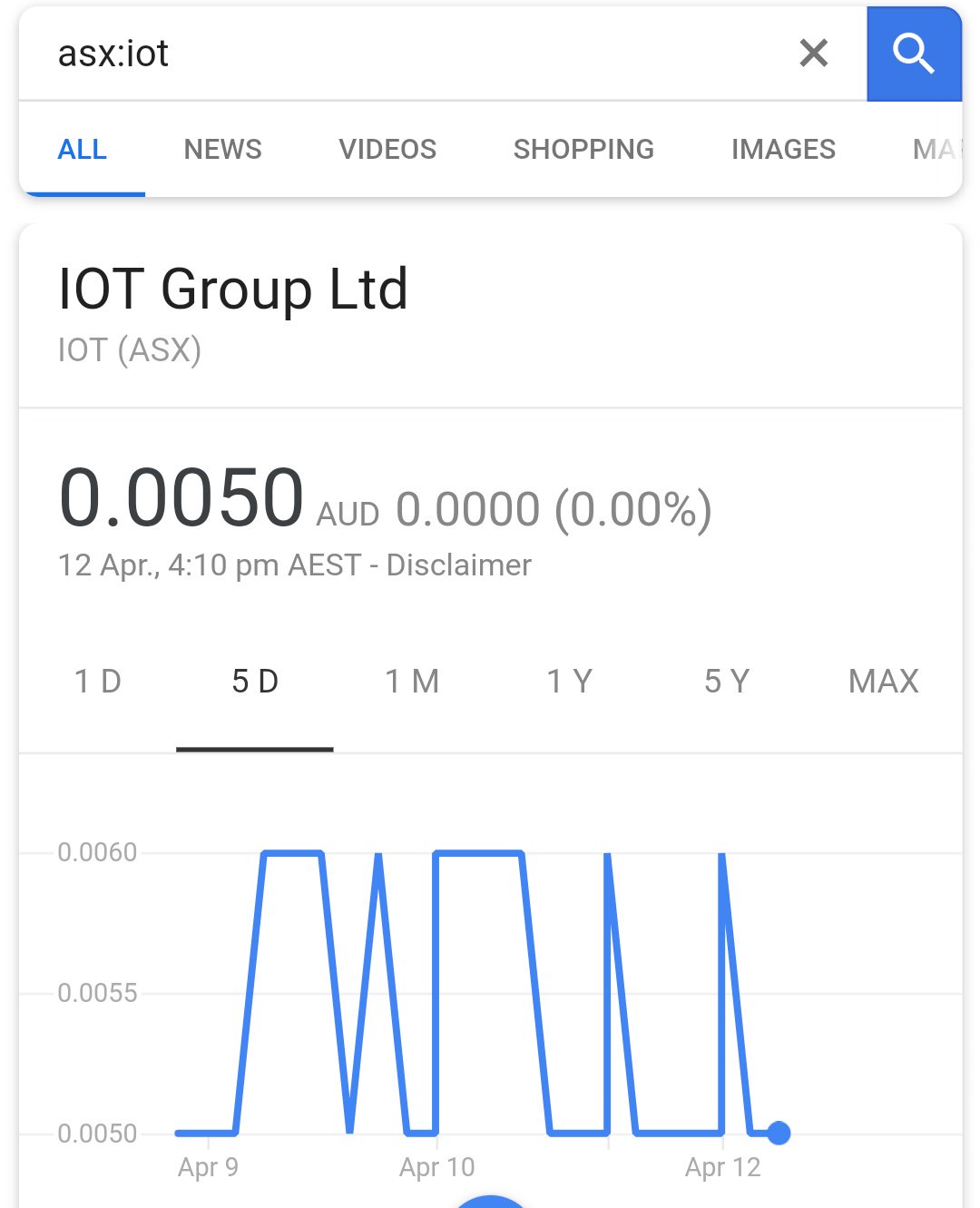Viewport: 980px width, 1208px height.
Task: Select the 1 M chart range
Action: coord(412,681)
